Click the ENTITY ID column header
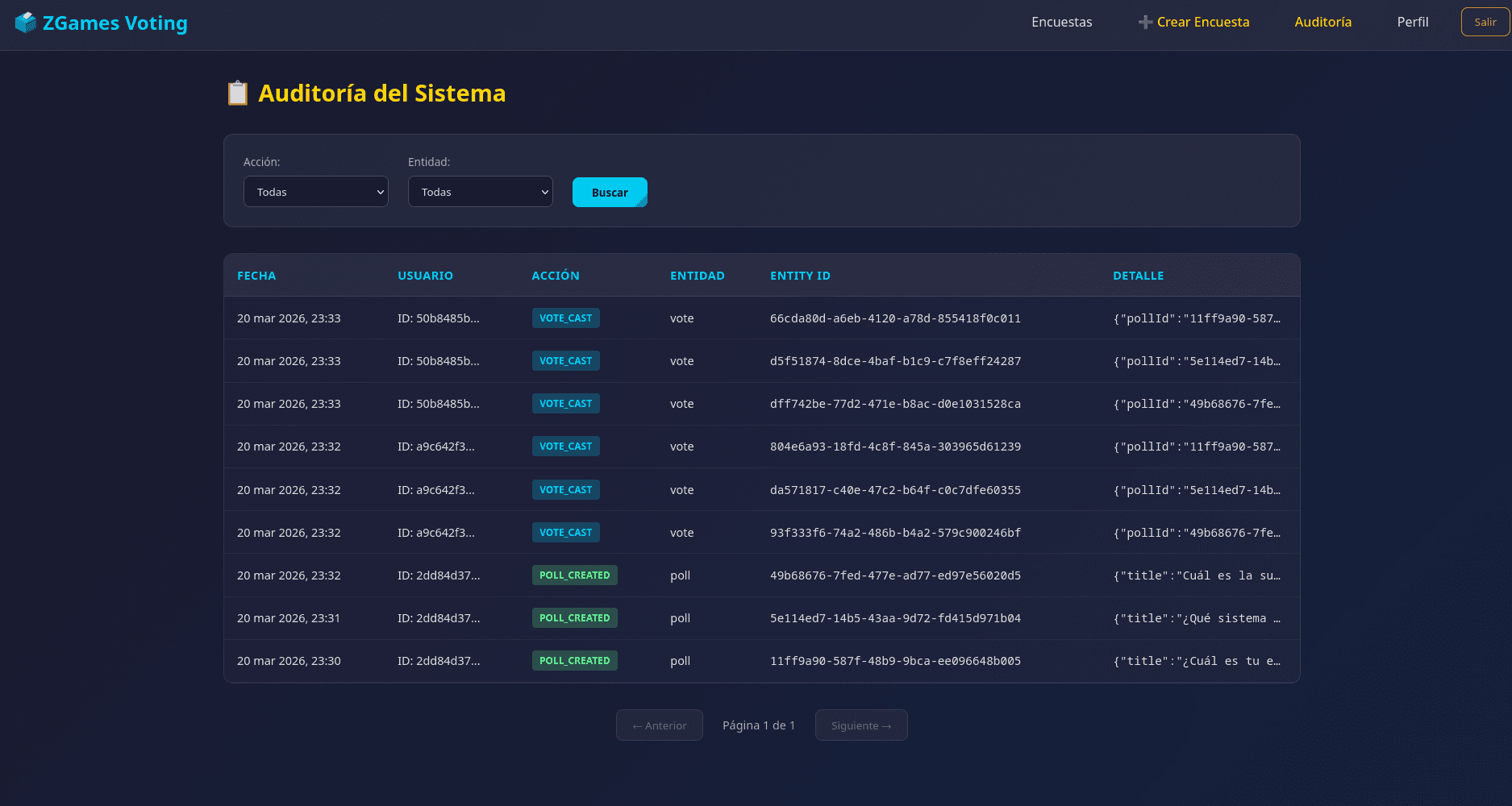Image resolution: width=1512 pixels, height=806 pixels. coord(800,276)
